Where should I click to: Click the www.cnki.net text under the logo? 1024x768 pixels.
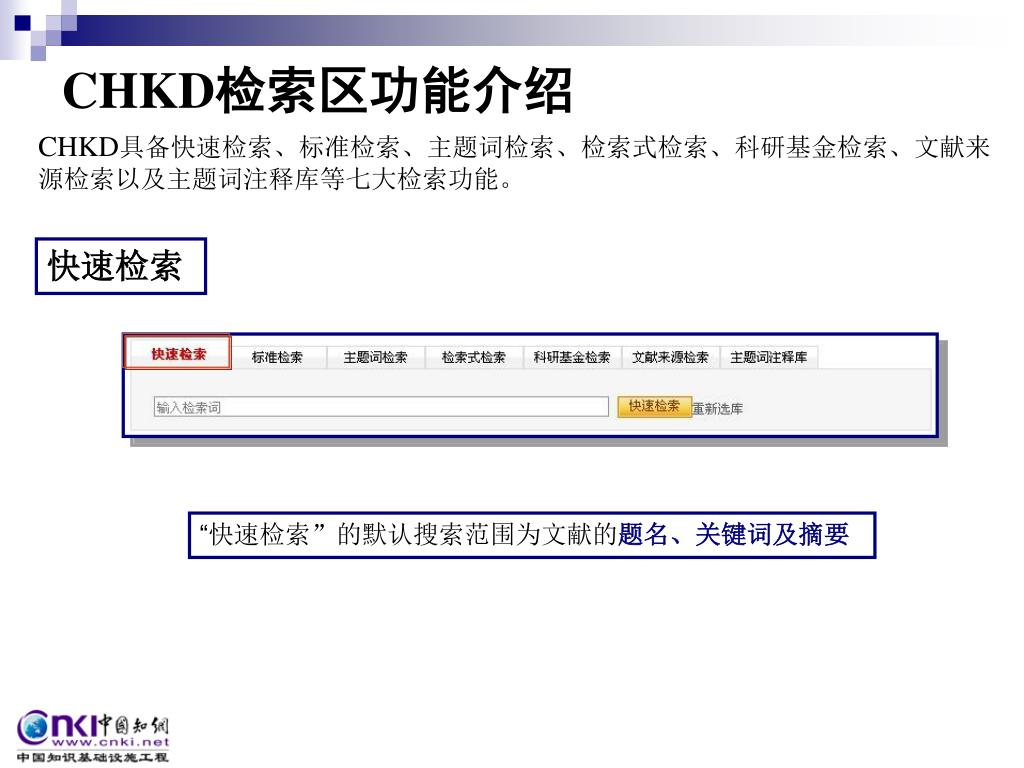click(x=110, y=743)
